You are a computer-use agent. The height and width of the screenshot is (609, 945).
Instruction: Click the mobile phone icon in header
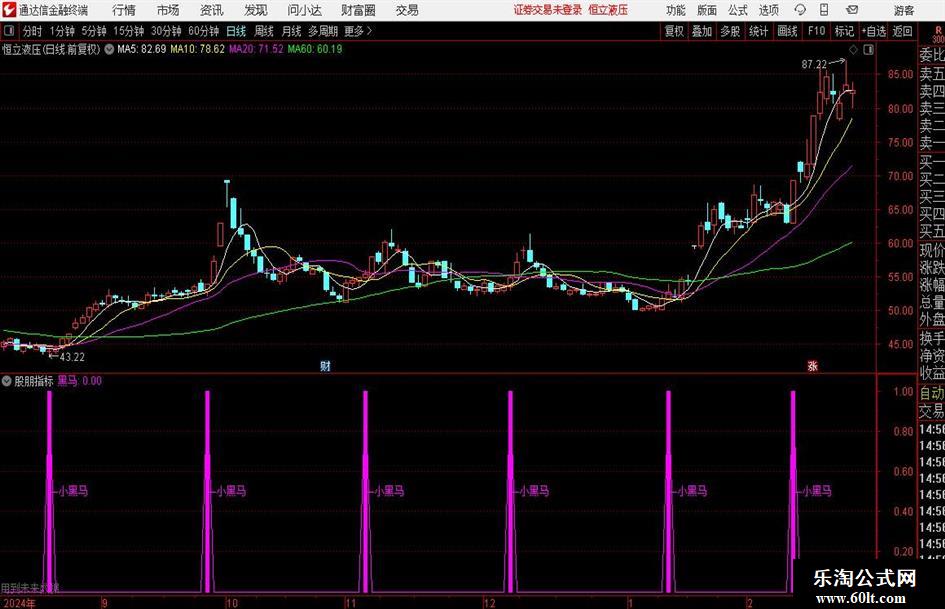pyautogui.click(x=824, y=10)
